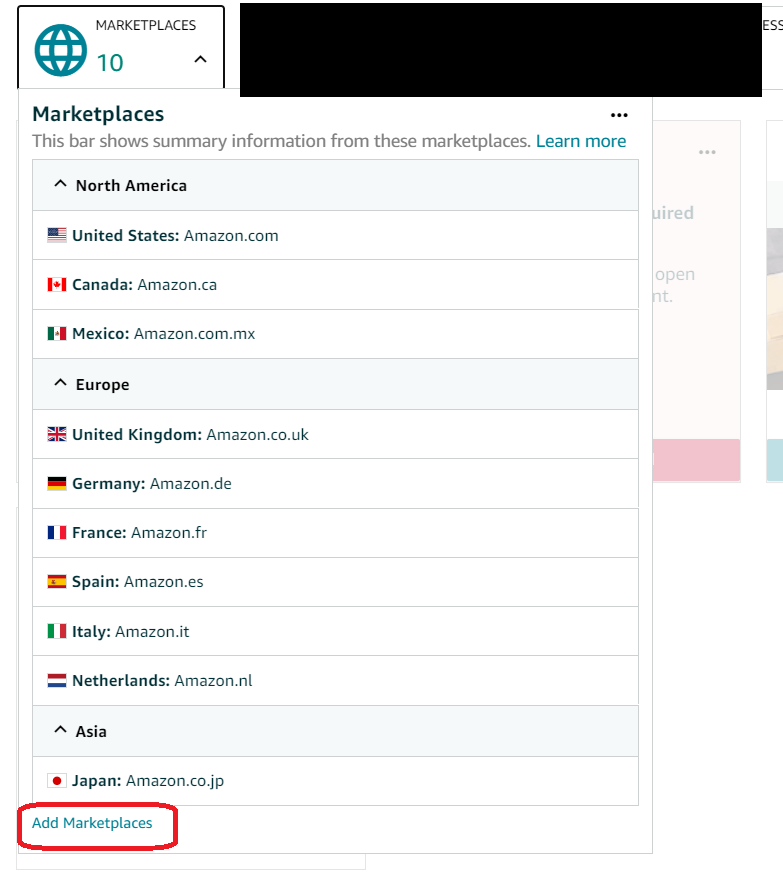The image size is (783, 891).
Task: Open the faded card's three-dot menu
Action: pos(707,152)
